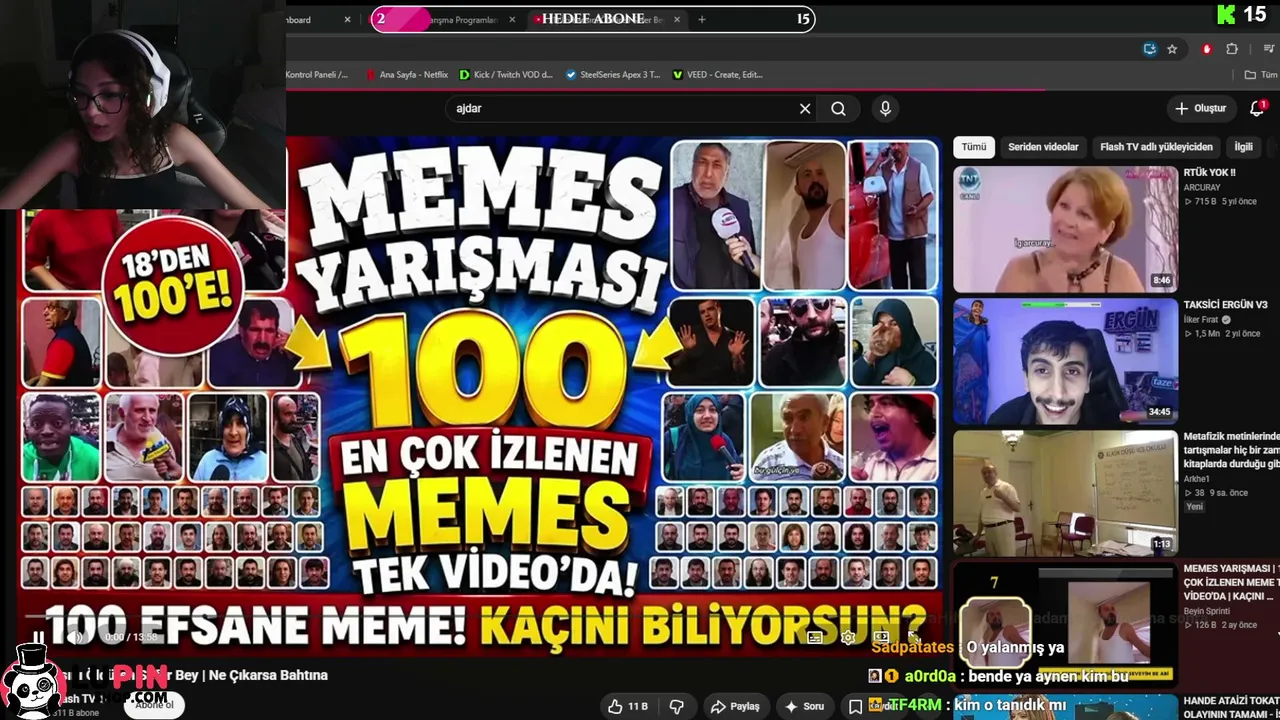The height and width of the screenshot is (720, 1280).
Task: Open the Beyin Sprinti channel name
Action: pyautogui.click(x=1207, y=611)
